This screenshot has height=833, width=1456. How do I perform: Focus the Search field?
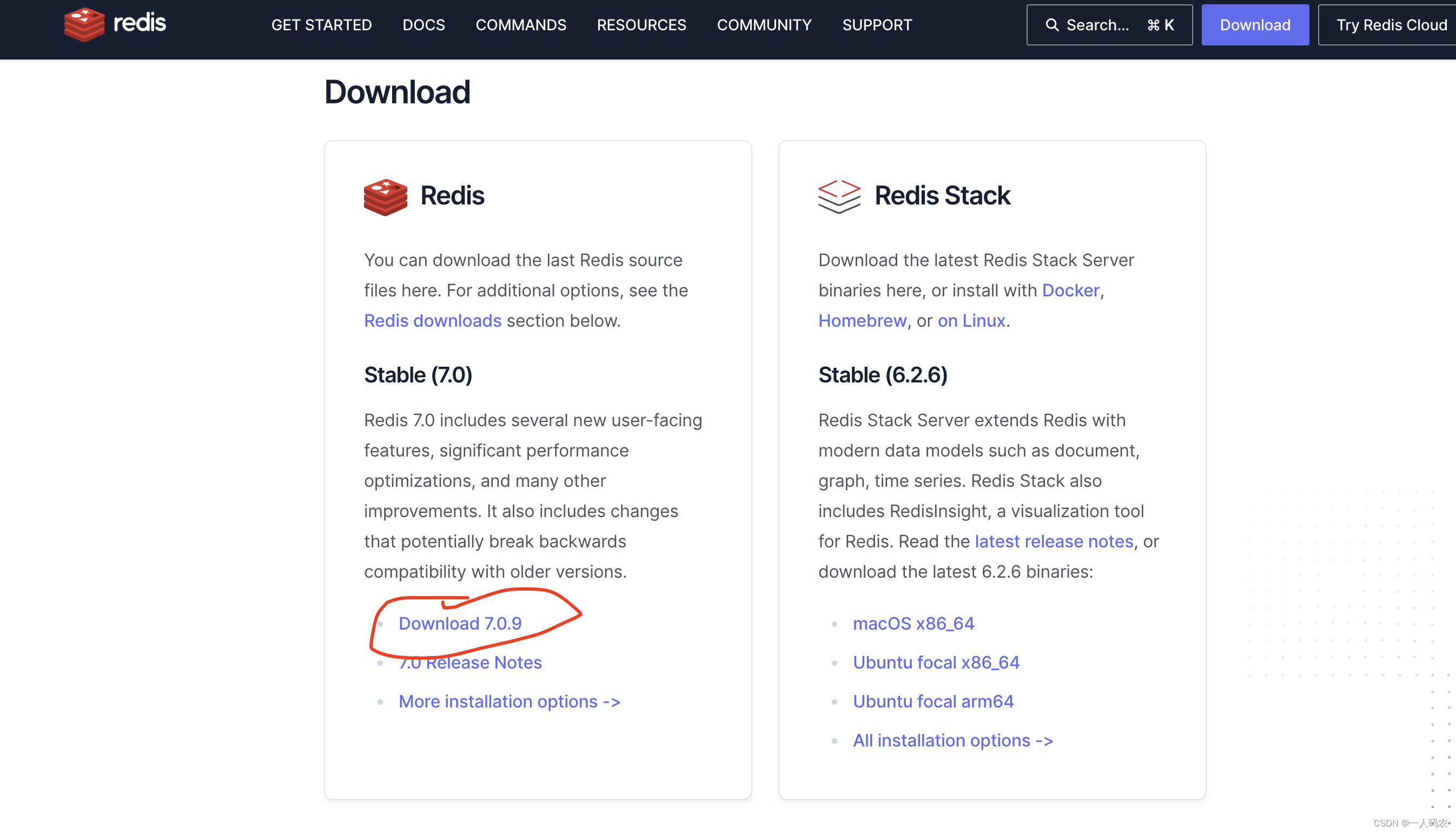coord(1108,24)
